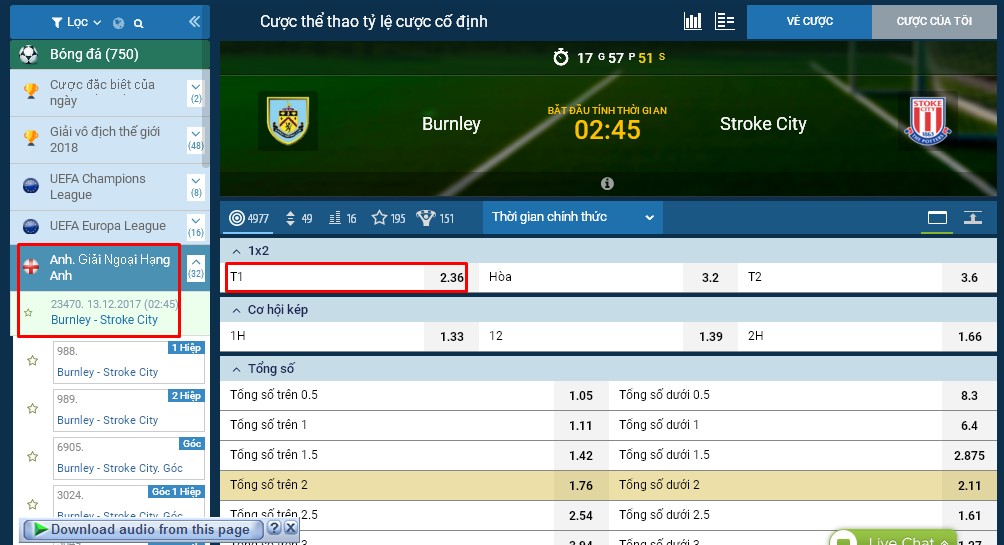Select Bóng đá (750) sport category
Screen dimensions: 1004x545
(x=109, y=54)
